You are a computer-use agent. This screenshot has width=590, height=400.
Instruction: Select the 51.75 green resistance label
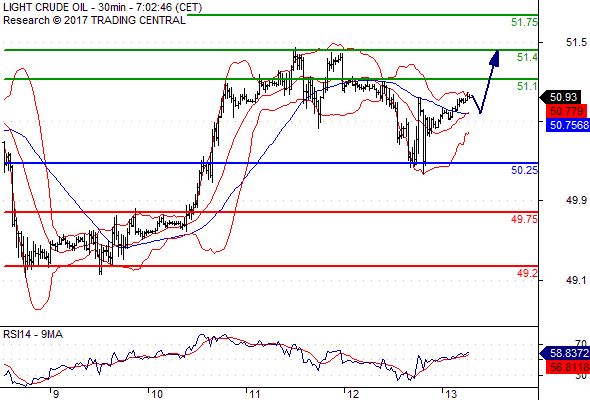click(524, 22)
